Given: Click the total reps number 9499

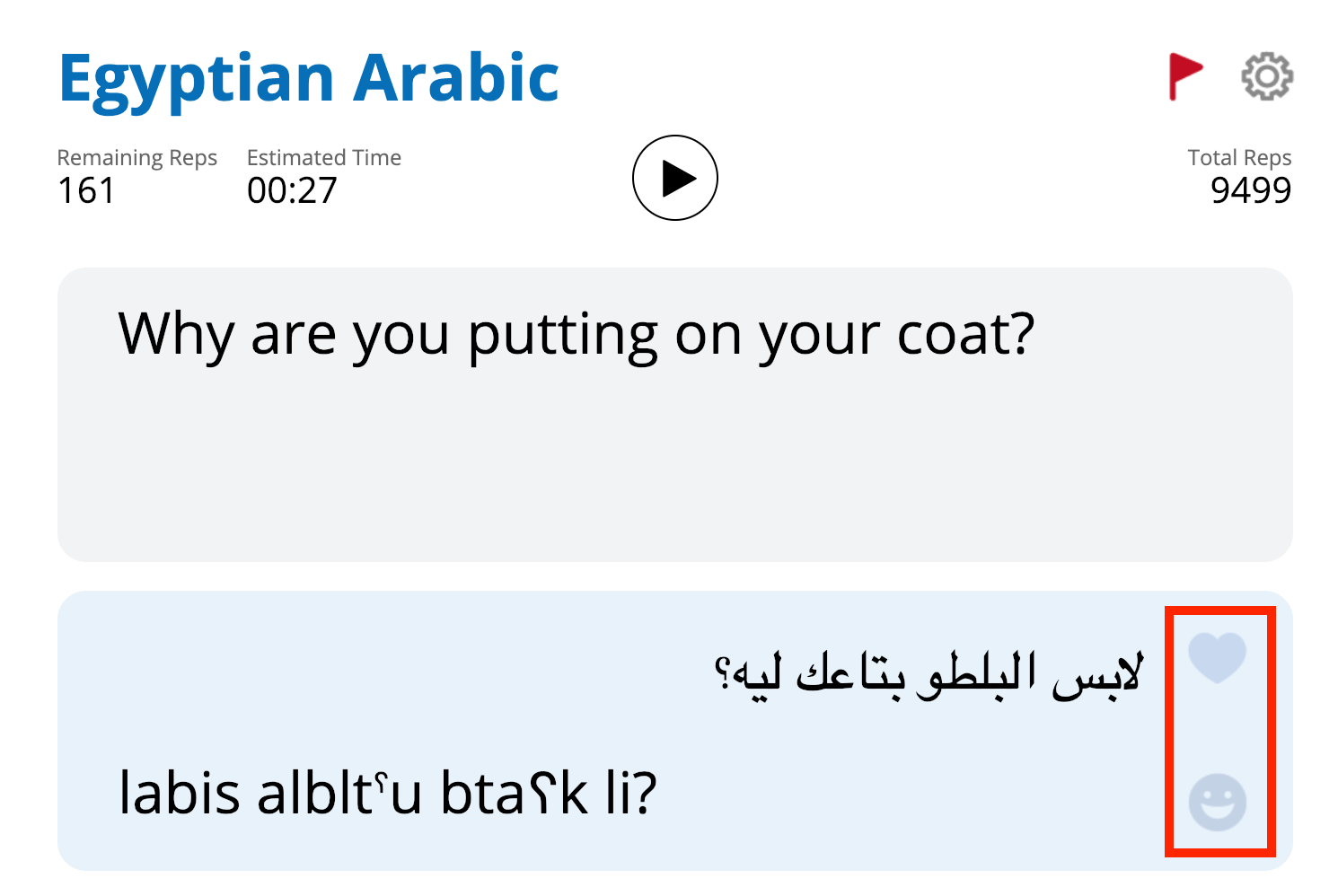Looking at the screenshot, I should [1251, 190].
